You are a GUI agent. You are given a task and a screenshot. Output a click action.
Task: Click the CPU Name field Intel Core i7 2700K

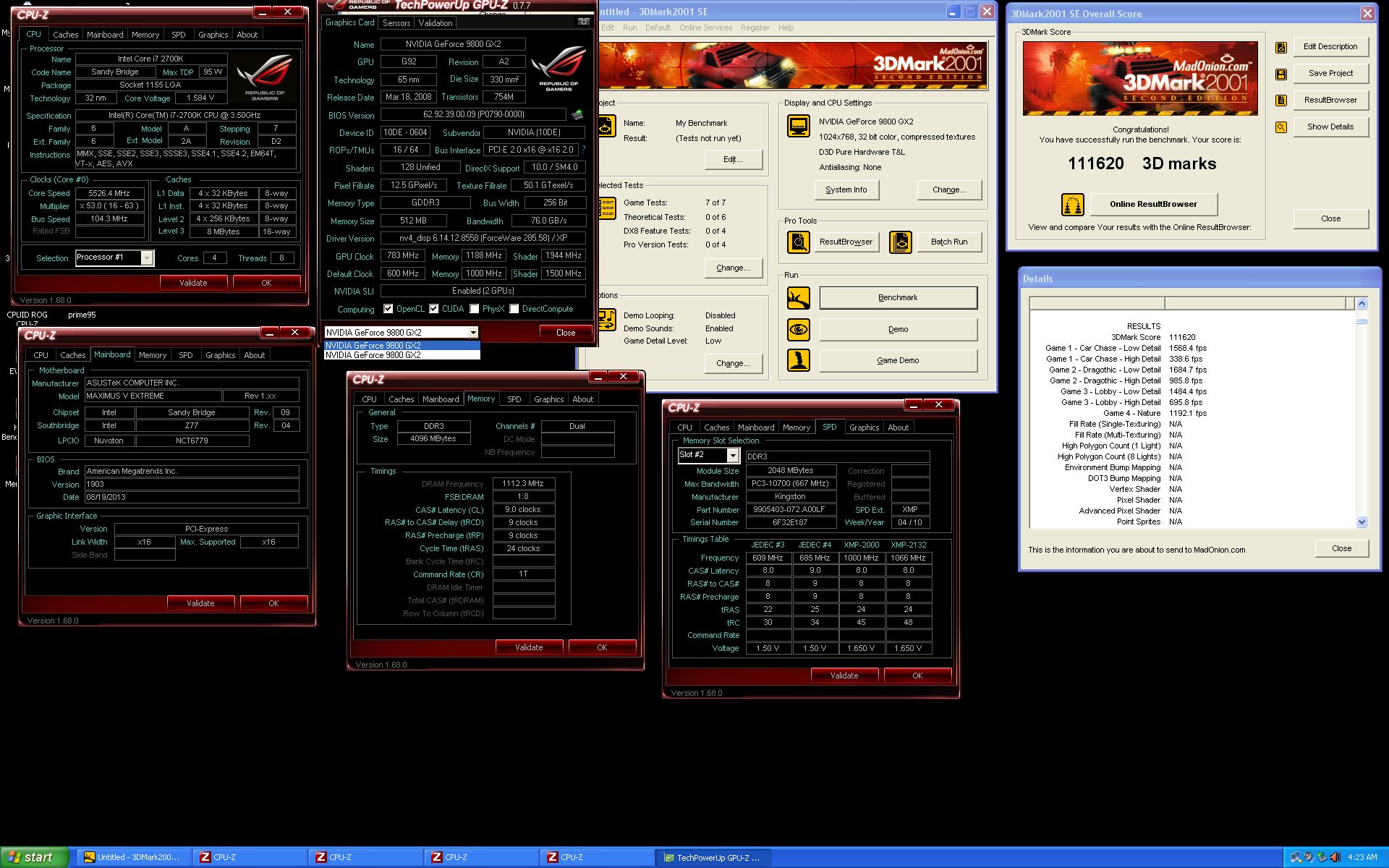tap(151, 59)
